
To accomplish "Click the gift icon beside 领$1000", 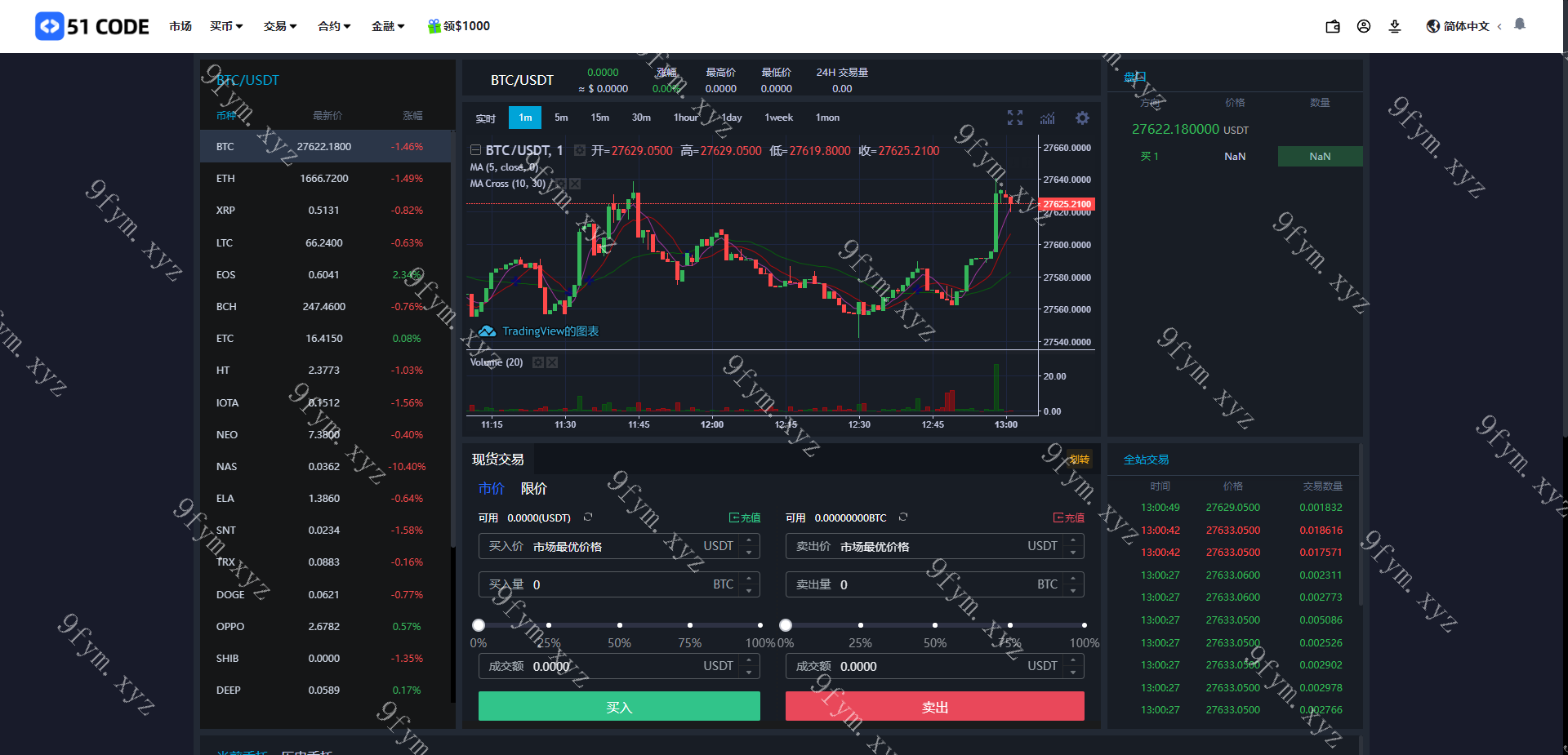I will [x=434, y=26].
